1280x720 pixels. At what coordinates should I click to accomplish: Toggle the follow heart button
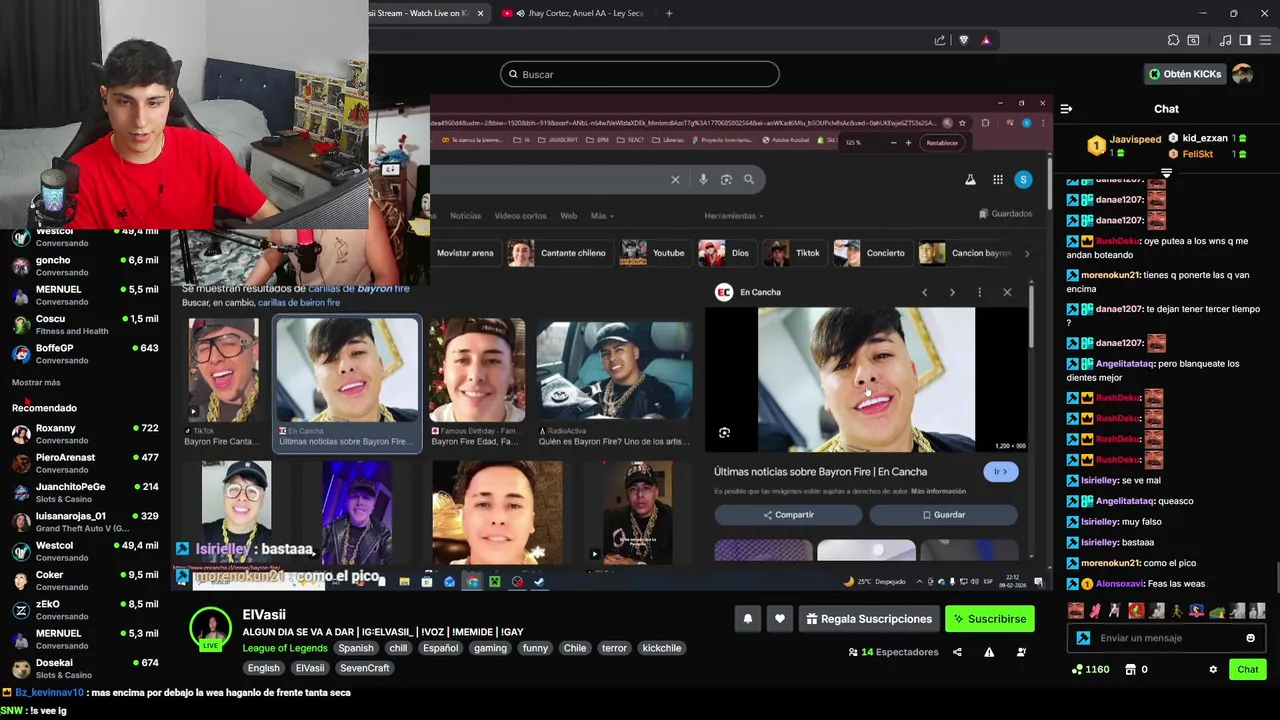(780, 619)
